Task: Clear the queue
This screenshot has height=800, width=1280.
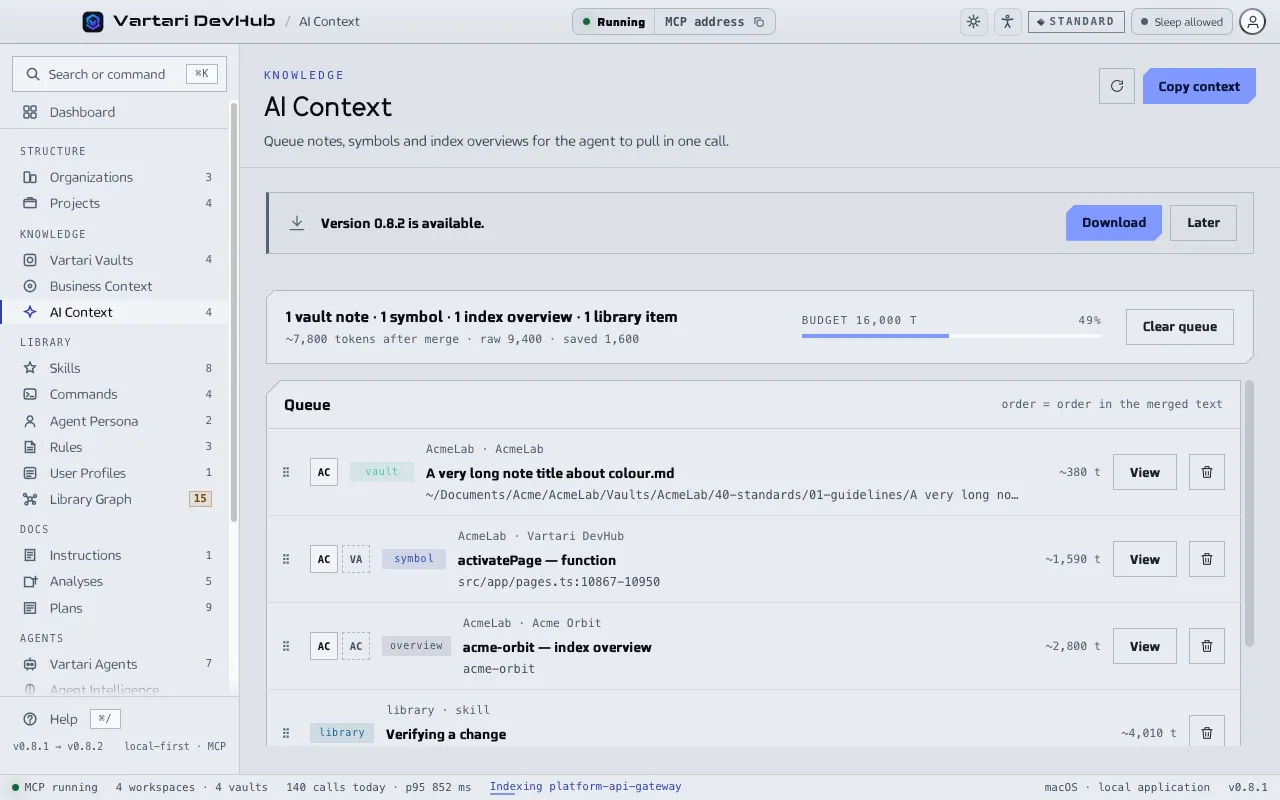Action: click(x=1179, y=327)
